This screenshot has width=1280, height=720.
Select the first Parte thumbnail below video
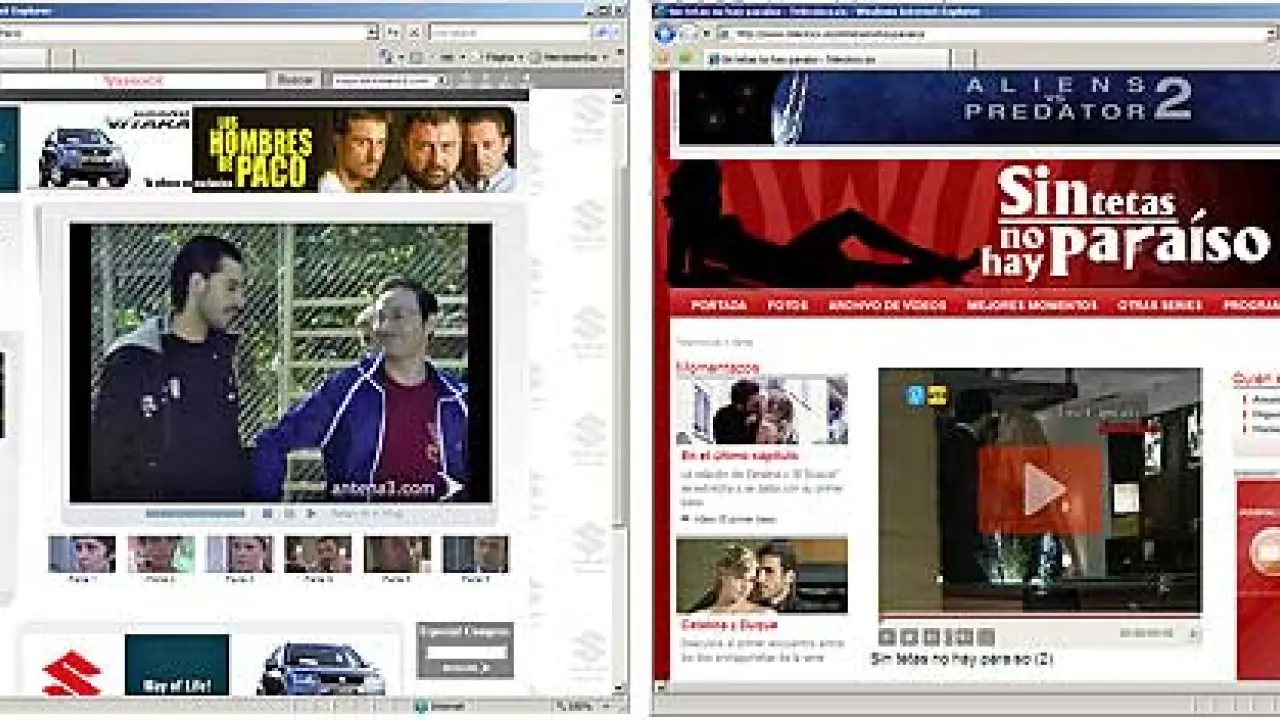click(x=82, y=554)
